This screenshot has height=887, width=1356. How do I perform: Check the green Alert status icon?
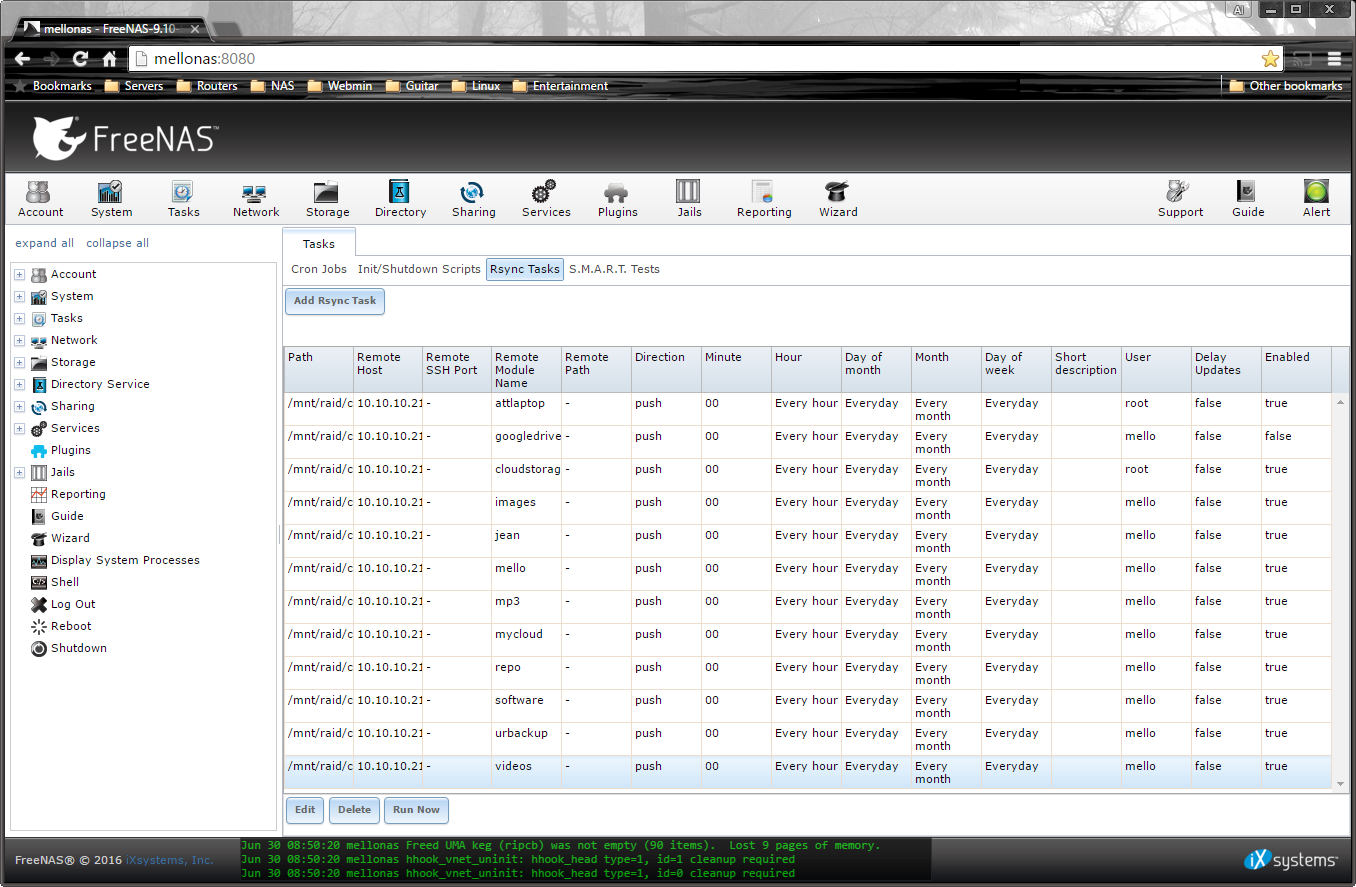click(1316, 198)
